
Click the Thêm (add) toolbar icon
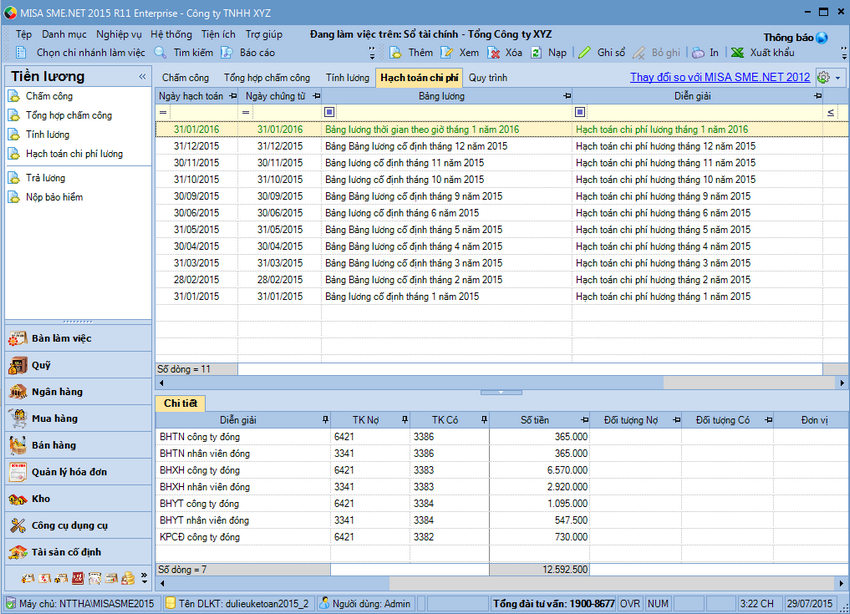click(x=396, y=53)
